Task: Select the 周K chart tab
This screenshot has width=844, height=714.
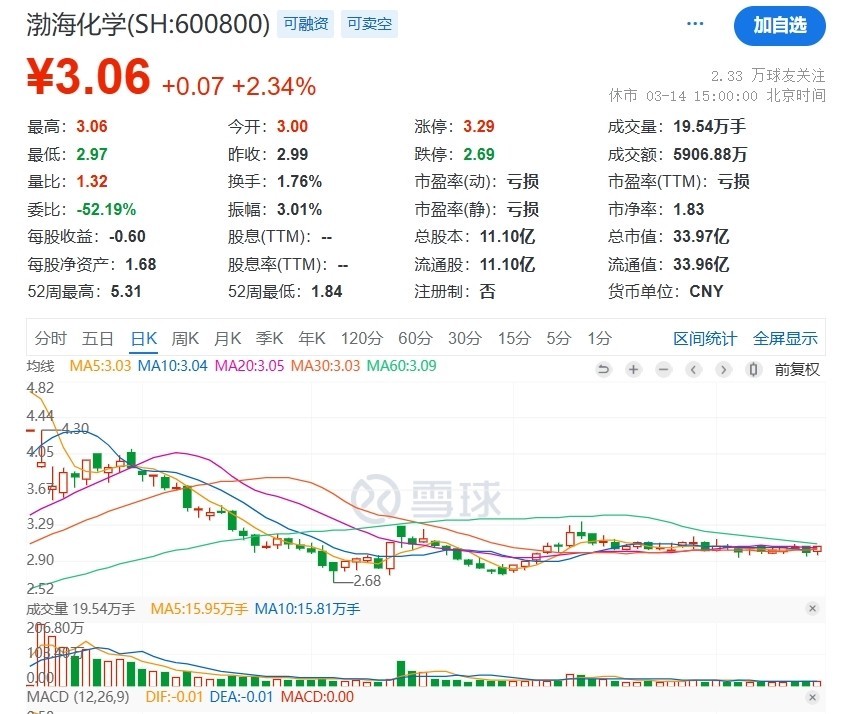Action: 185,339
